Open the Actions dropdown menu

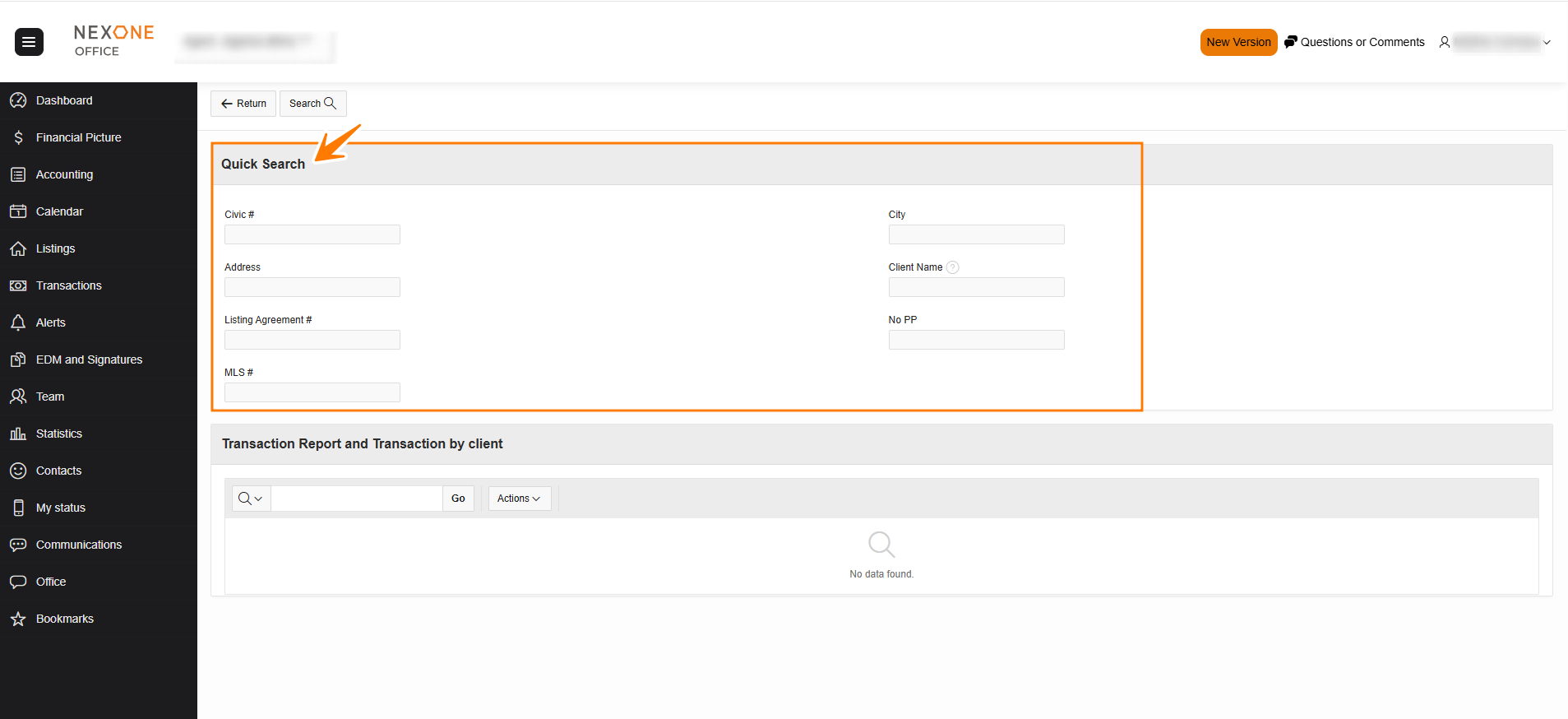pos(519,499)
